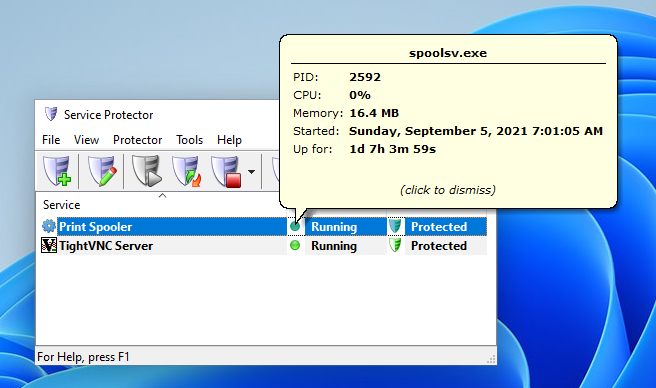The image size is (656, 388).
Task: Click the status bar help text
Action: (x=83, y=357)
